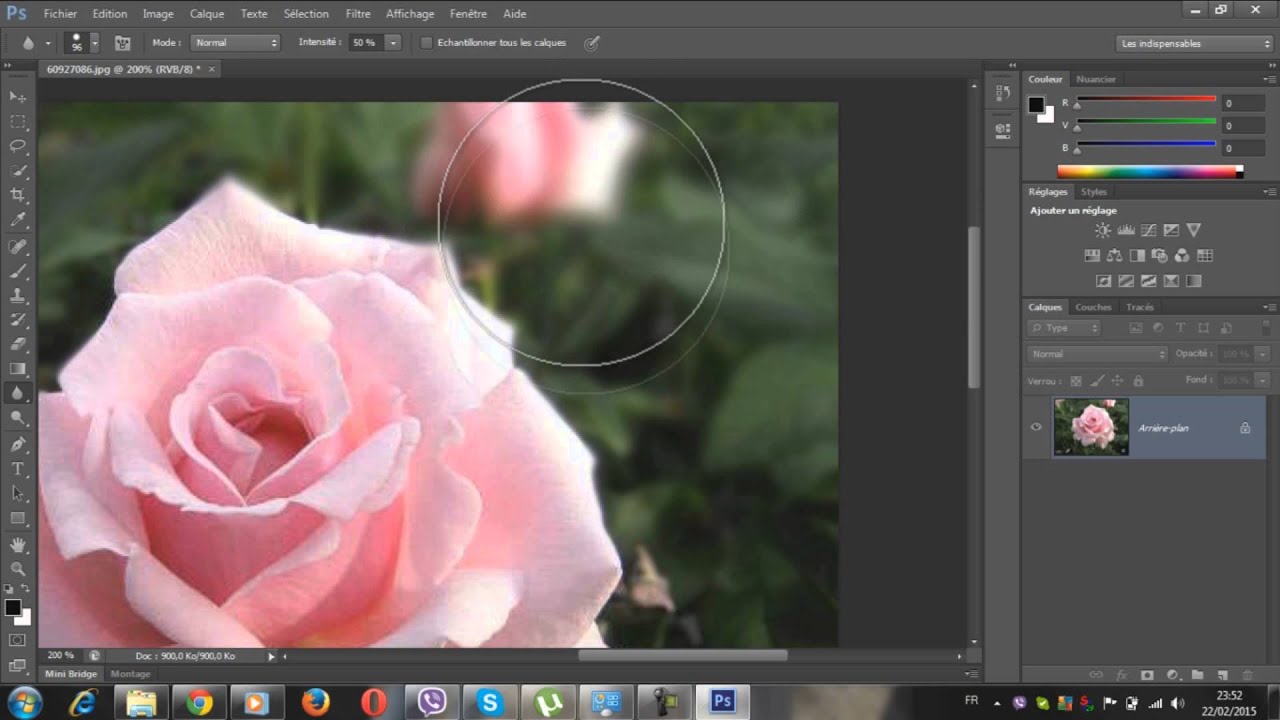The image size is (1280, 720).
Task: Open Firefox from the Windows taskbar
Action: (x=315, y=702)
